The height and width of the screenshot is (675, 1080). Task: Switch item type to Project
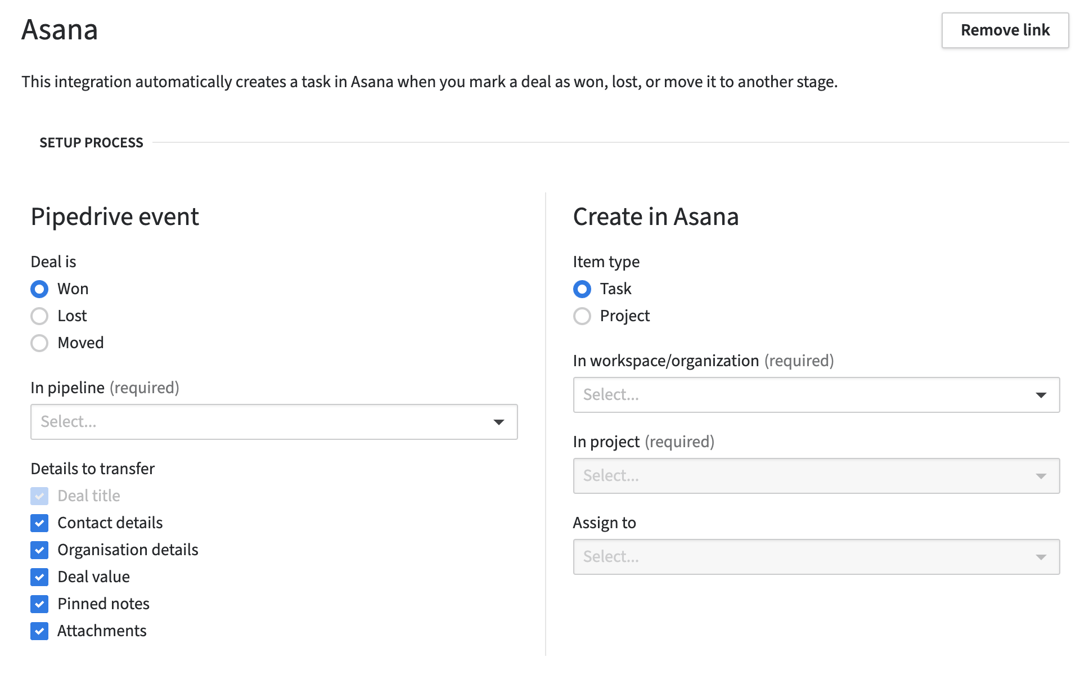581,315
